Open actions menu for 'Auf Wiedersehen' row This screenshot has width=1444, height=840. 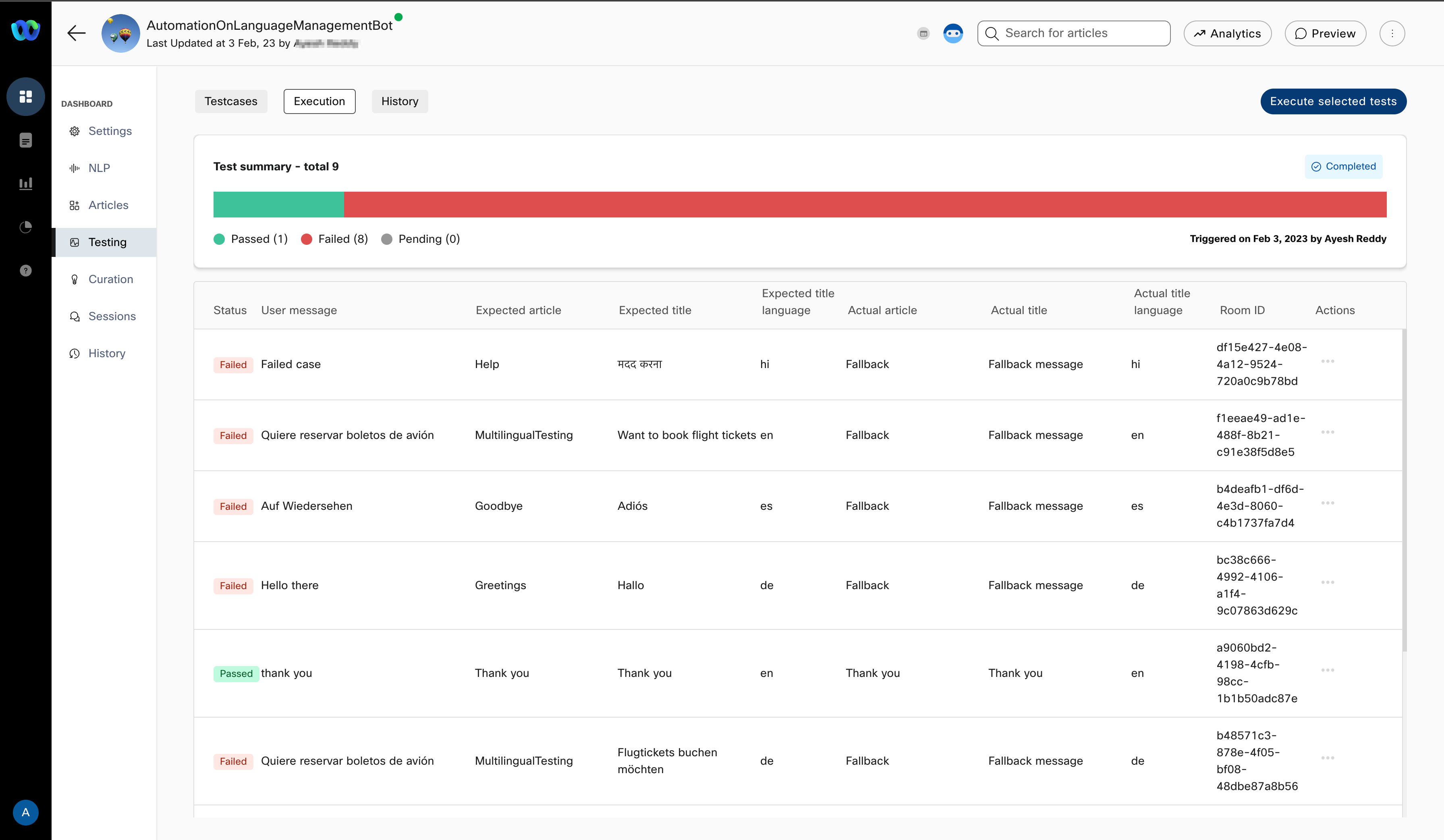click(1328, 503)
